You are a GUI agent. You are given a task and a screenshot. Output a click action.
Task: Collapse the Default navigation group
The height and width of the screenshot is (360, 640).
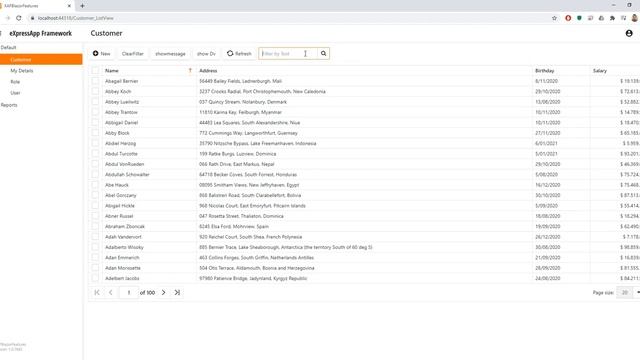8,47
